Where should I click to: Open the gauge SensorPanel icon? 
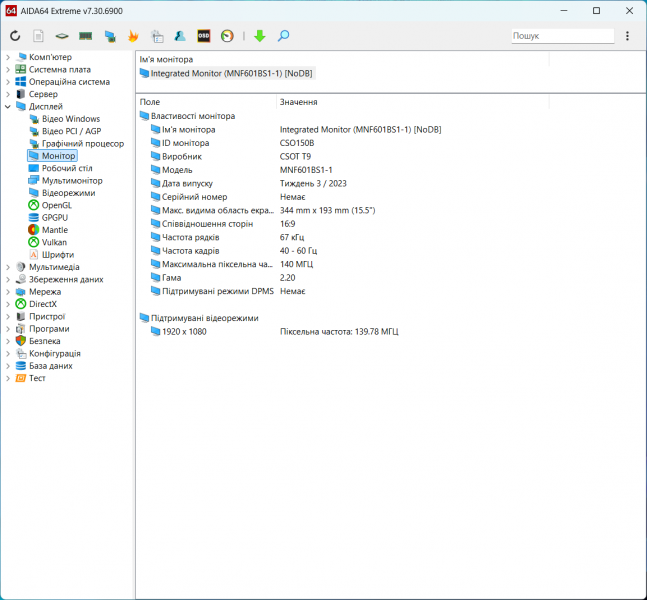[x=227, y=36]
